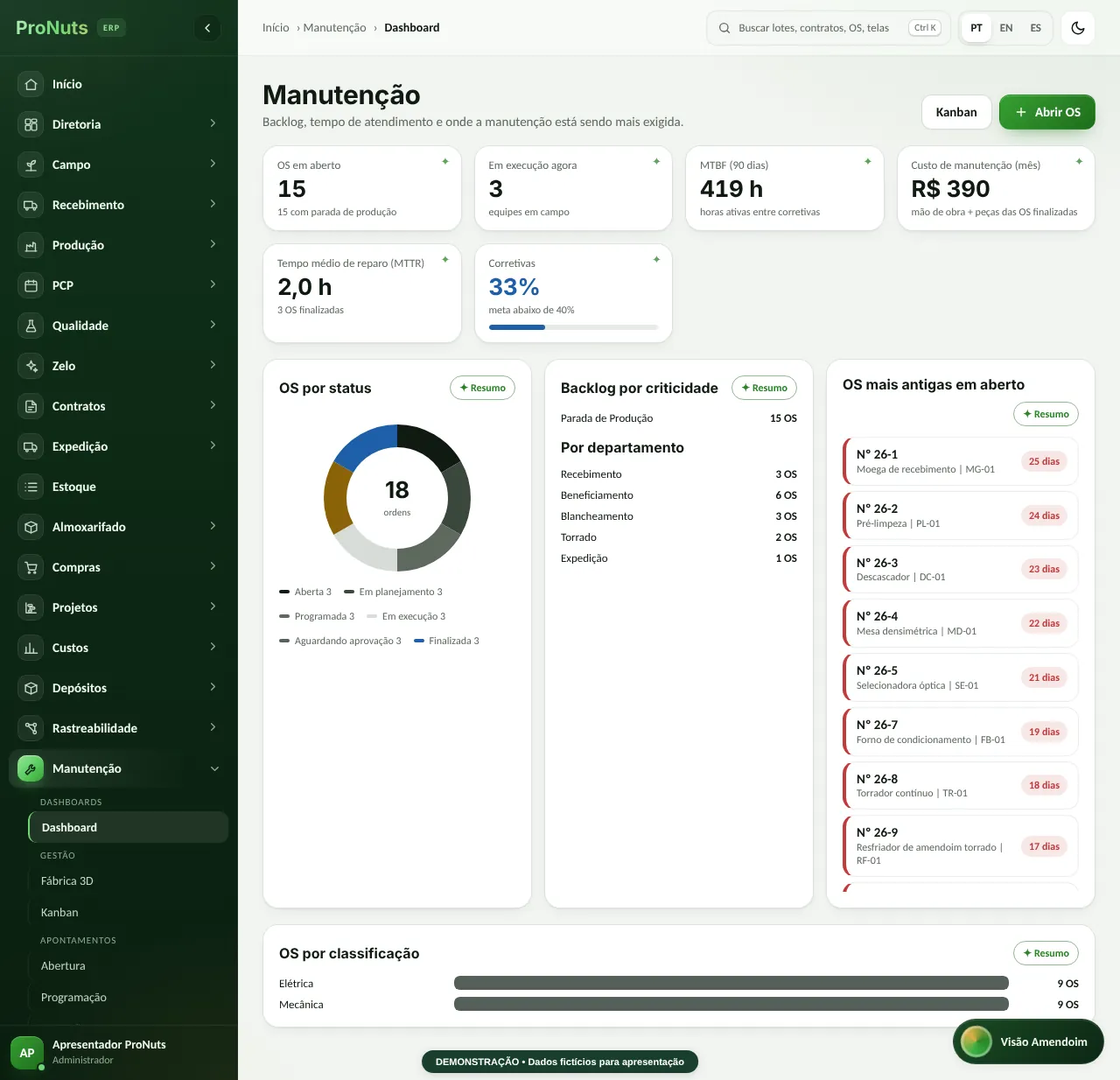Image resolution: width=1120 pixels, height=1080 pixels.
Task: Expand the Custos menu chevron
Action: coord(213,647)
